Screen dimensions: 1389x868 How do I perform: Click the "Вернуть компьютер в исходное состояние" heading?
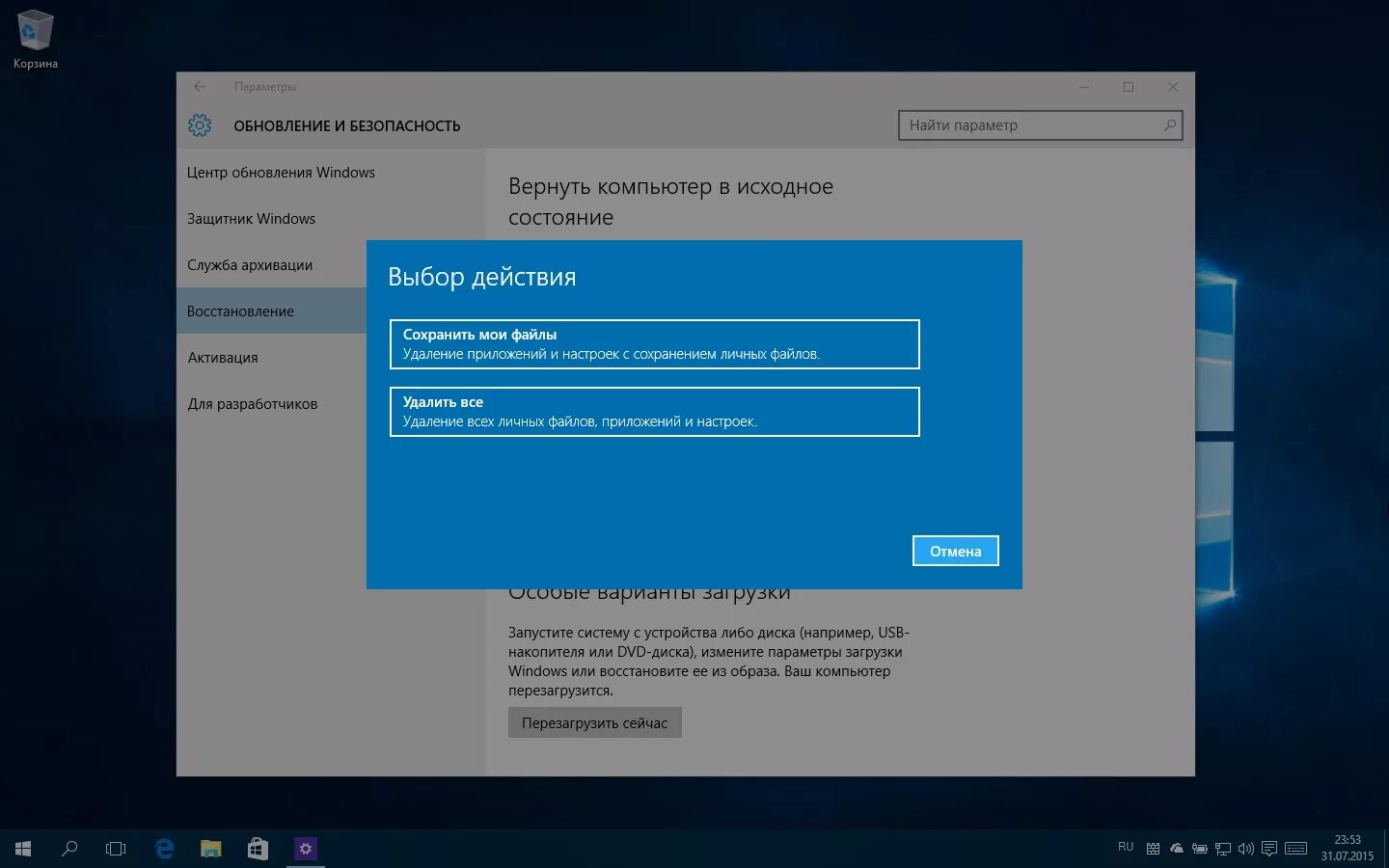[670, 202]
